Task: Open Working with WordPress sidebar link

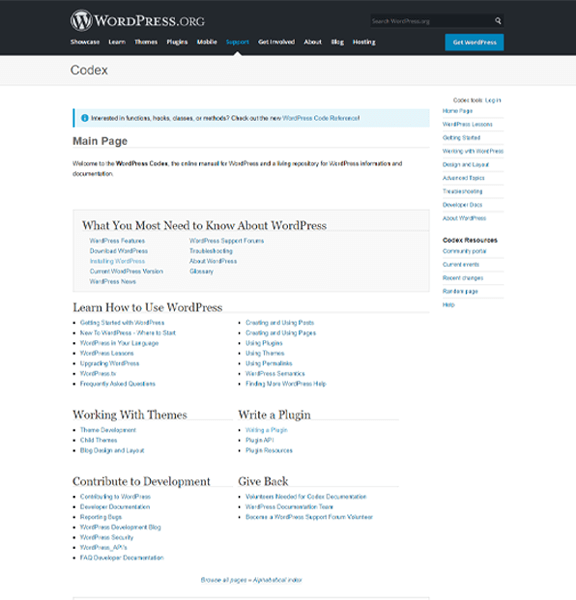Action: [x=473, y=151]
